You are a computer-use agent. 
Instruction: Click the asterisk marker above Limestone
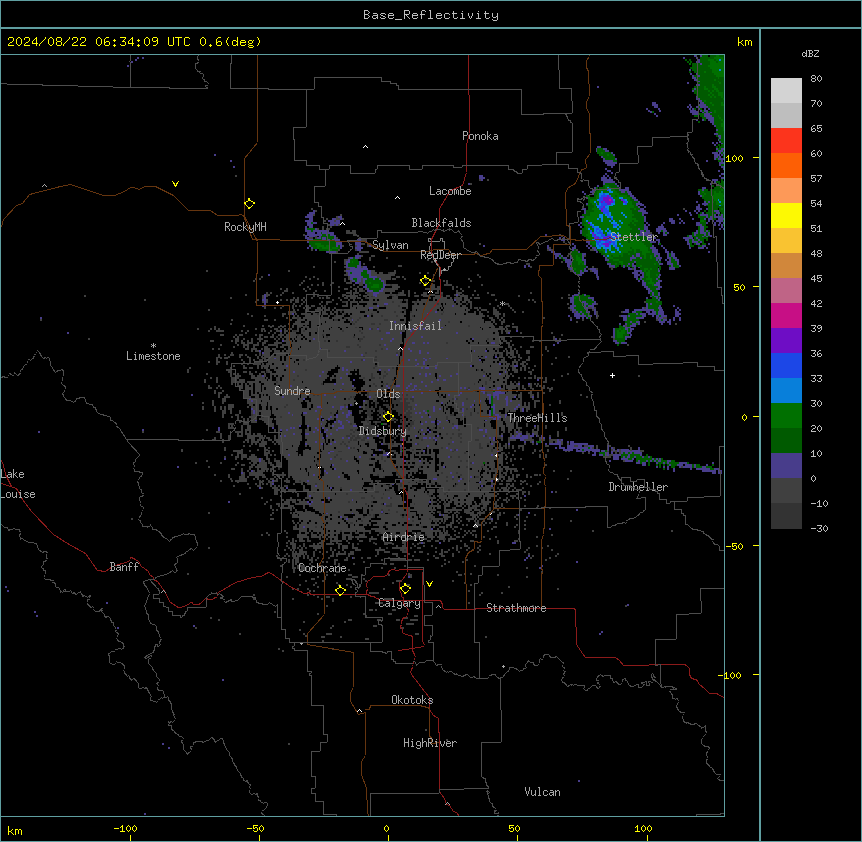pos(153,346)
